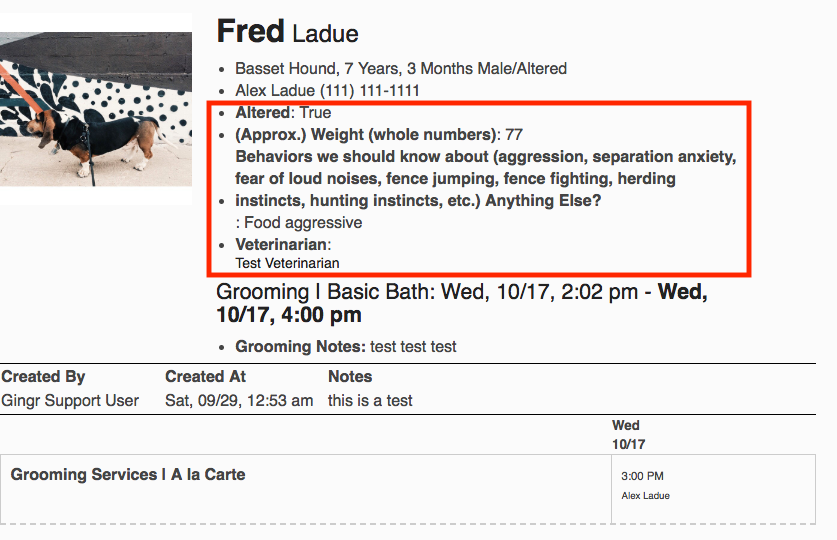Click the 'this is a test' note
837x540 pixels.
point(370,401)
